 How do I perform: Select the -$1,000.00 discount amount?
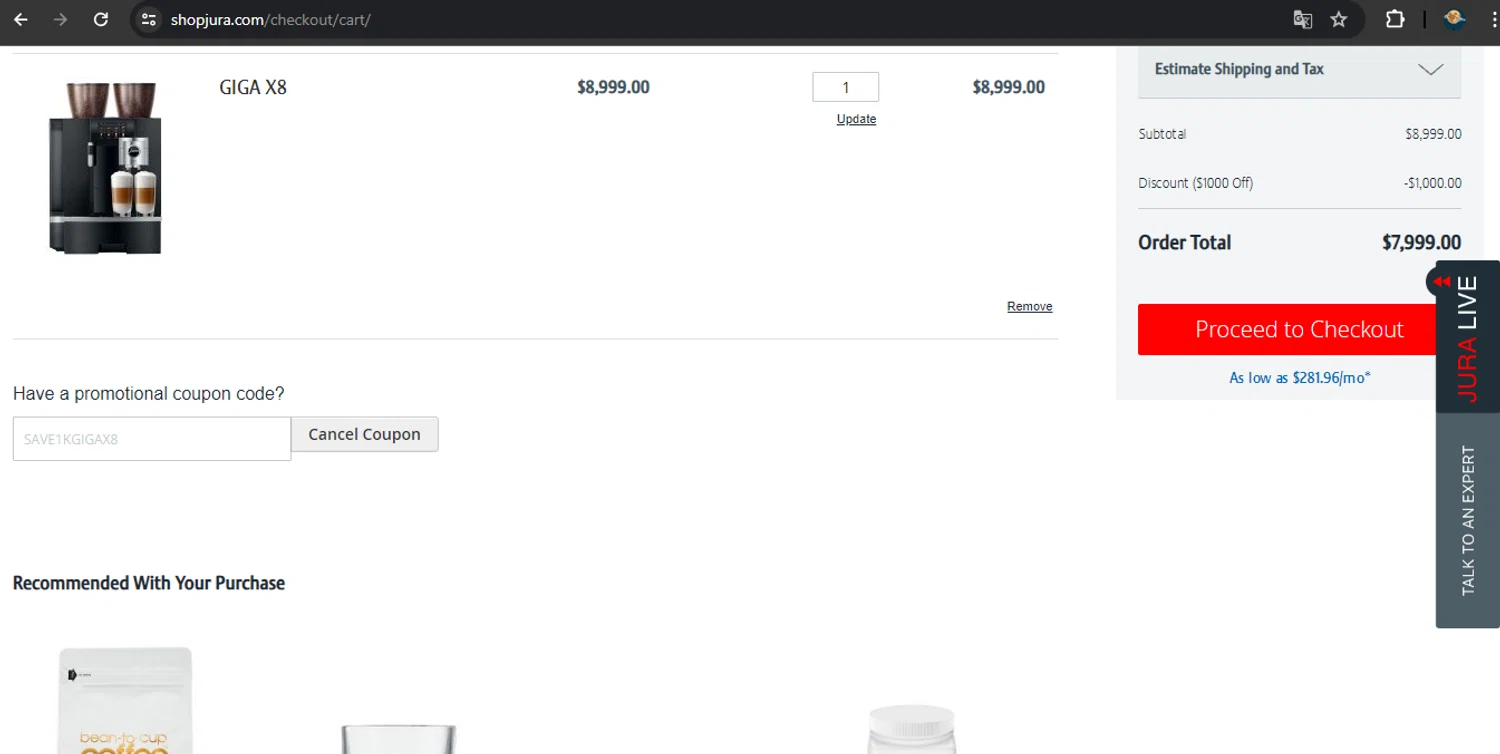point(1432,183)
